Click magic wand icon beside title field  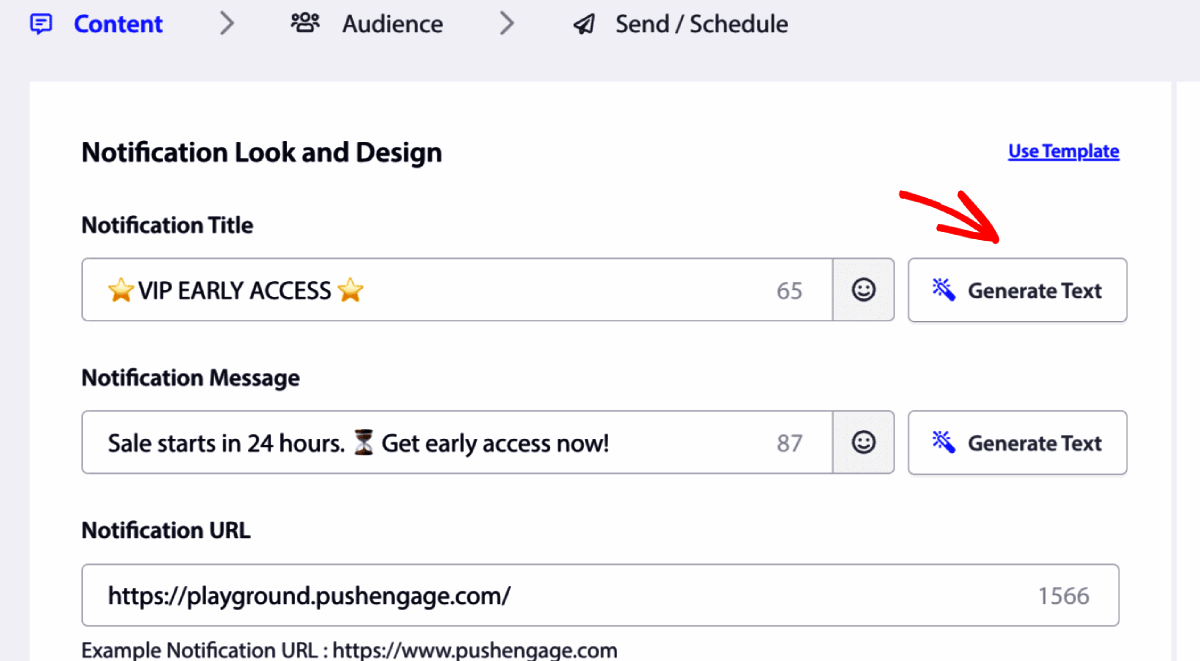click(944, 290)
